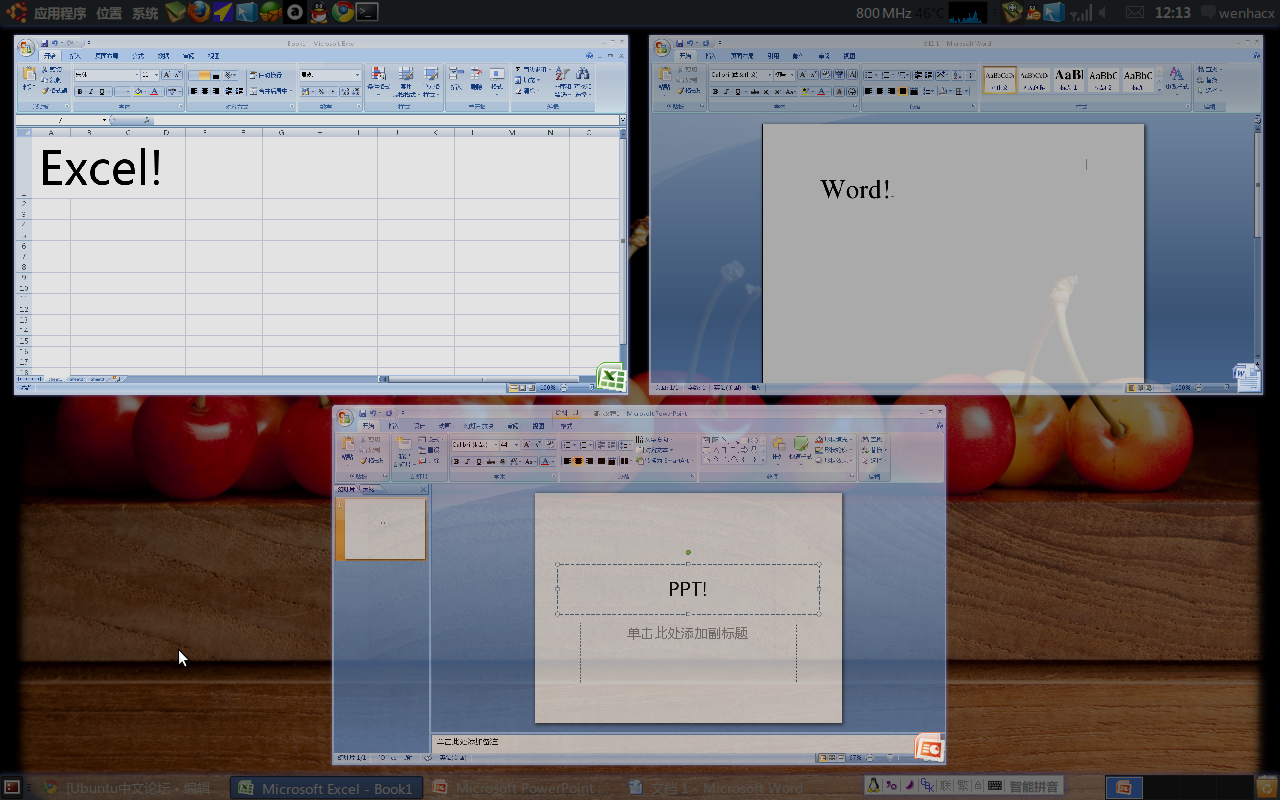
Task: Open the font size dropdown in Excel
Action: tap(156, 75)
